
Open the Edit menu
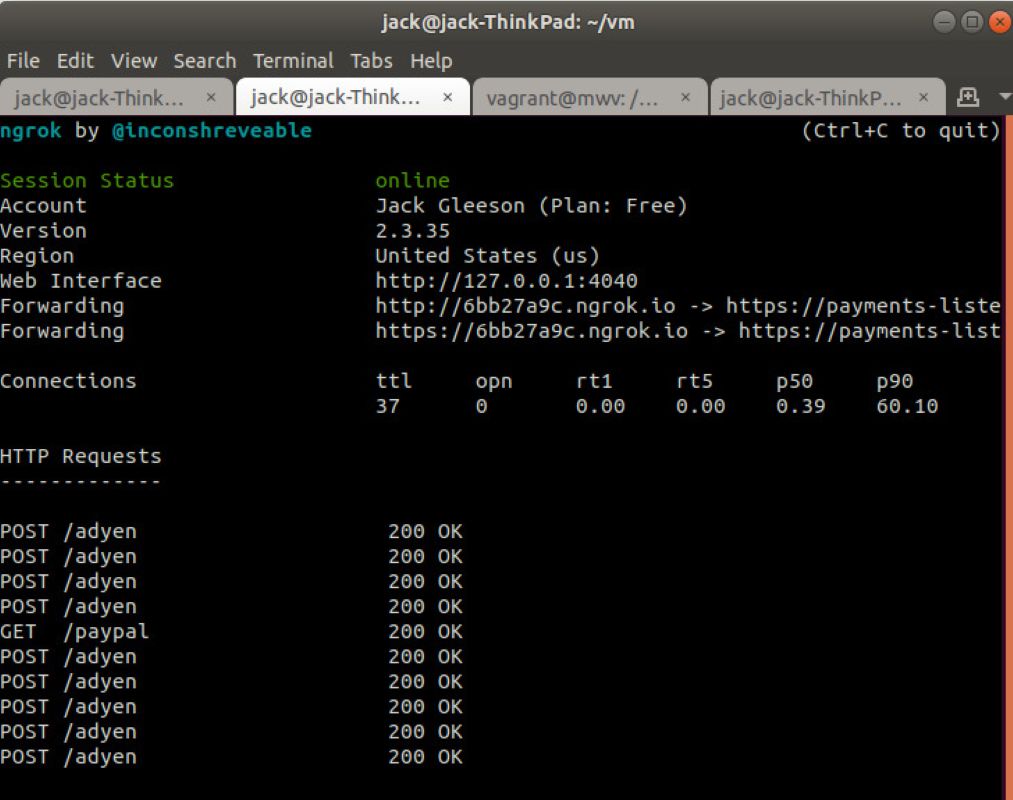click(75, 61)
